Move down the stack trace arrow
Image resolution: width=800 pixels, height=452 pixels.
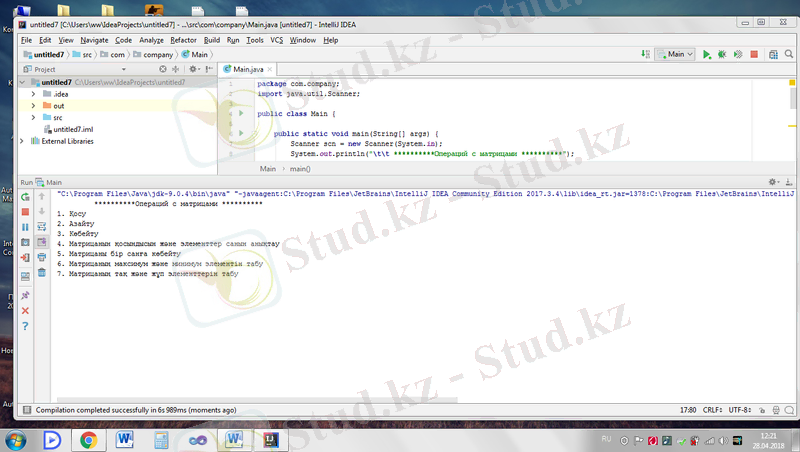point(42,211)
